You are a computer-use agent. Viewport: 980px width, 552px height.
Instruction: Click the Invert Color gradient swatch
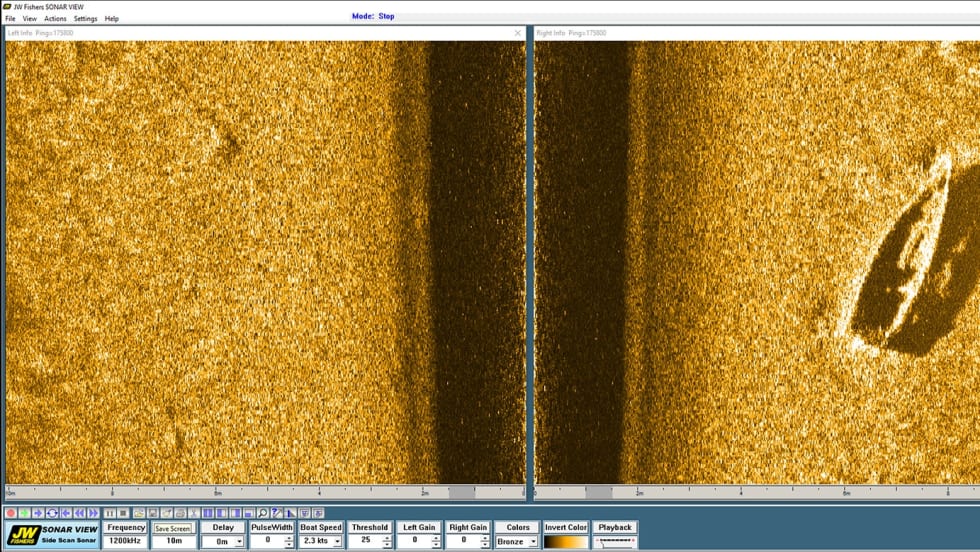tap(565, 542)
